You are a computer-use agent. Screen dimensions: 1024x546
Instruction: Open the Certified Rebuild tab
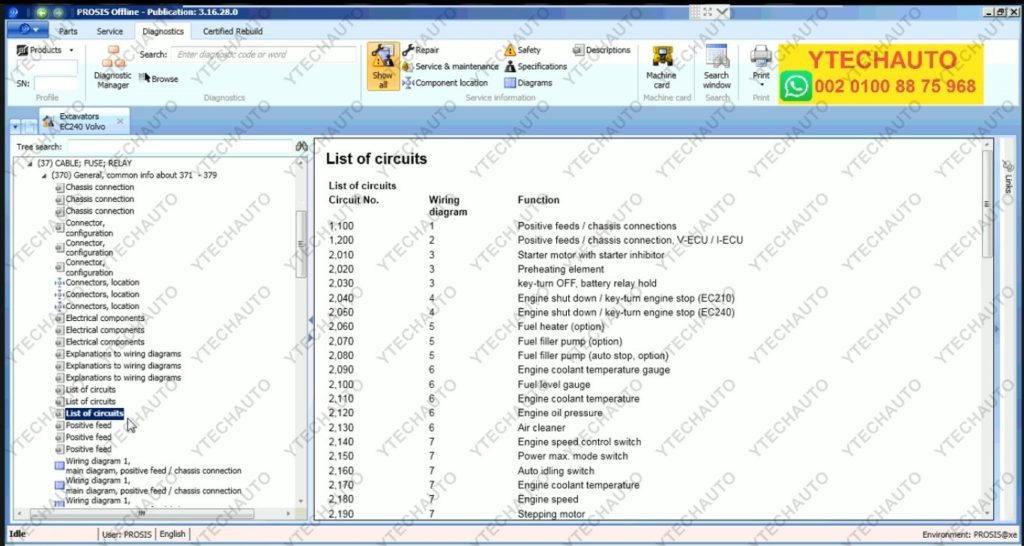[x=232, y=31]
